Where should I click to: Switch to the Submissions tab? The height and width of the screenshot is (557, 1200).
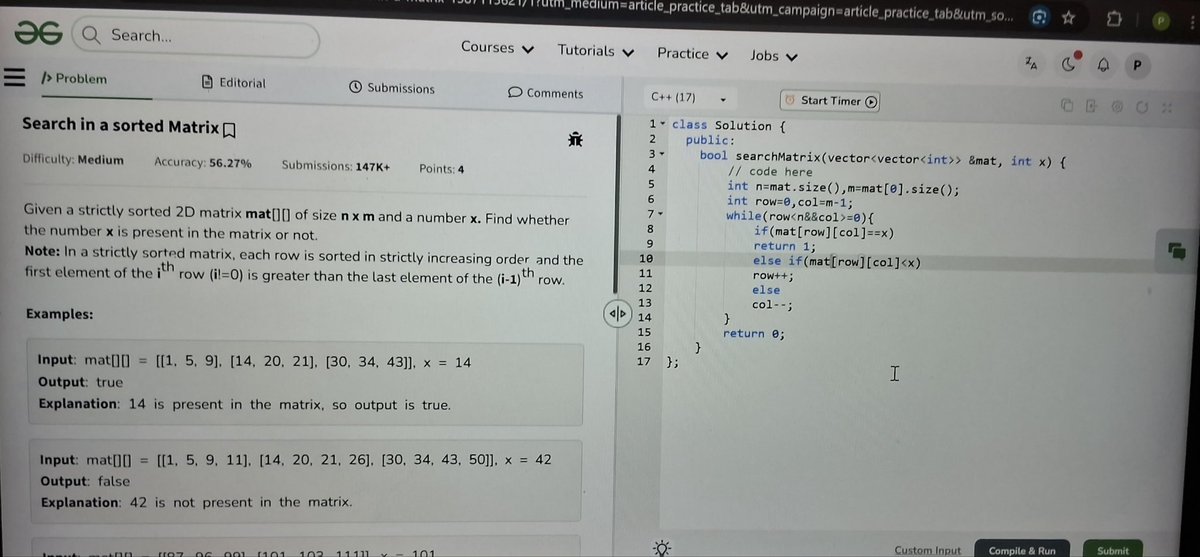coord(391,88)
